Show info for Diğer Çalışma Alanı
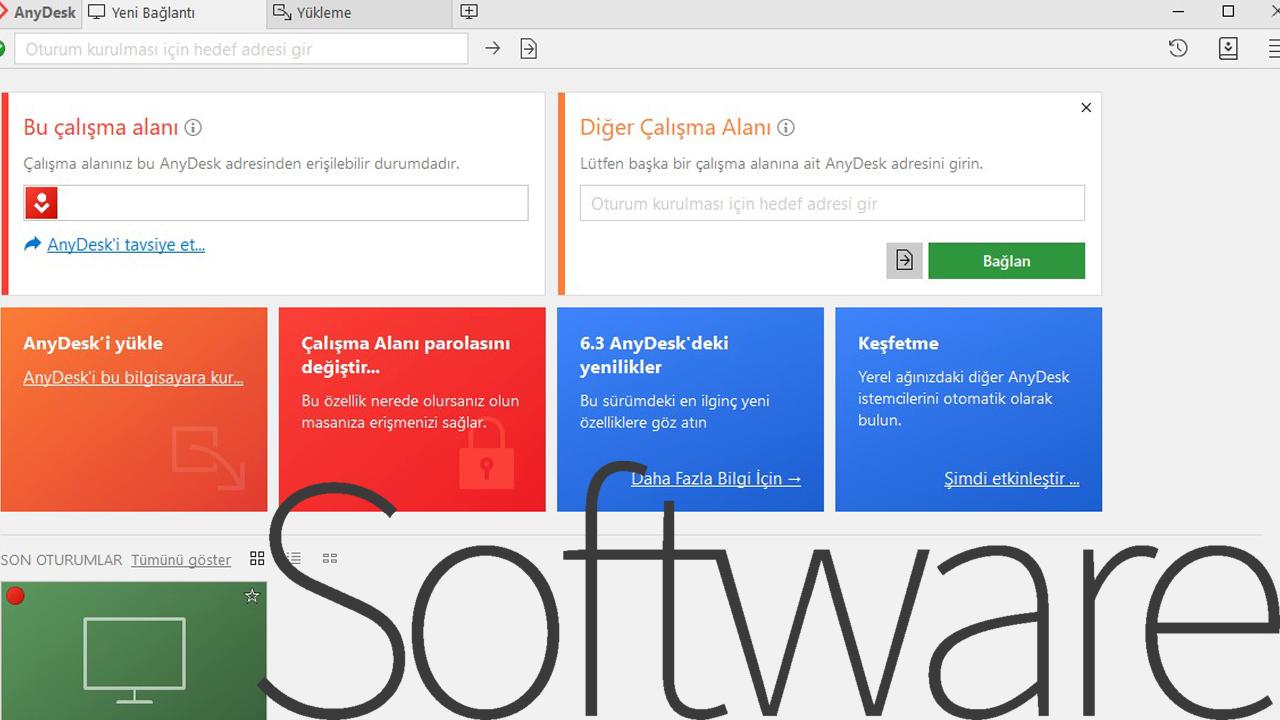The image size is (1280, 720). click(x=786, y=127)
